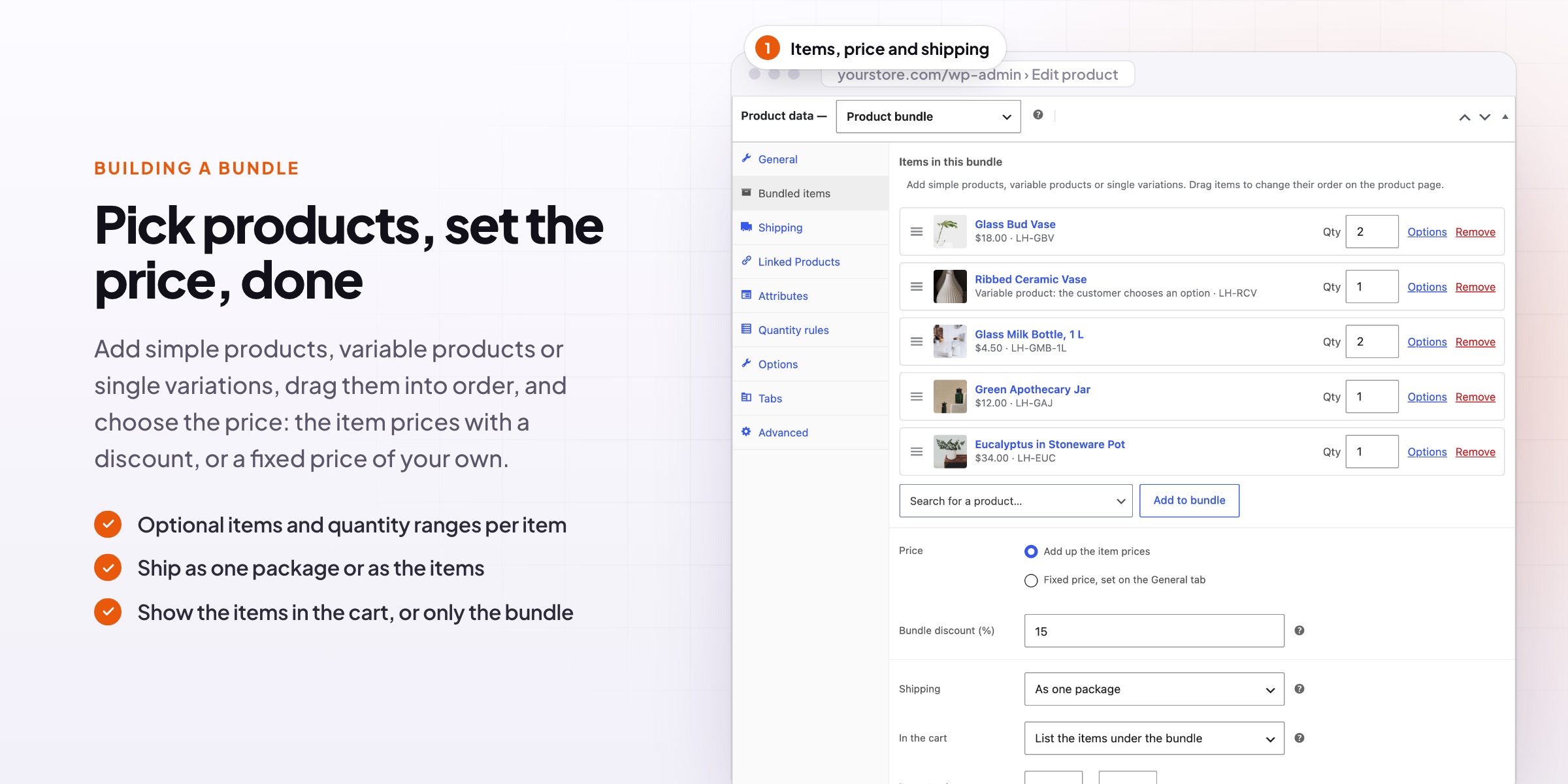This screenshot has width=1568, height=784.
Task: Open Options for Ribbed Ceramic Vase
Action: [1427, 287]
